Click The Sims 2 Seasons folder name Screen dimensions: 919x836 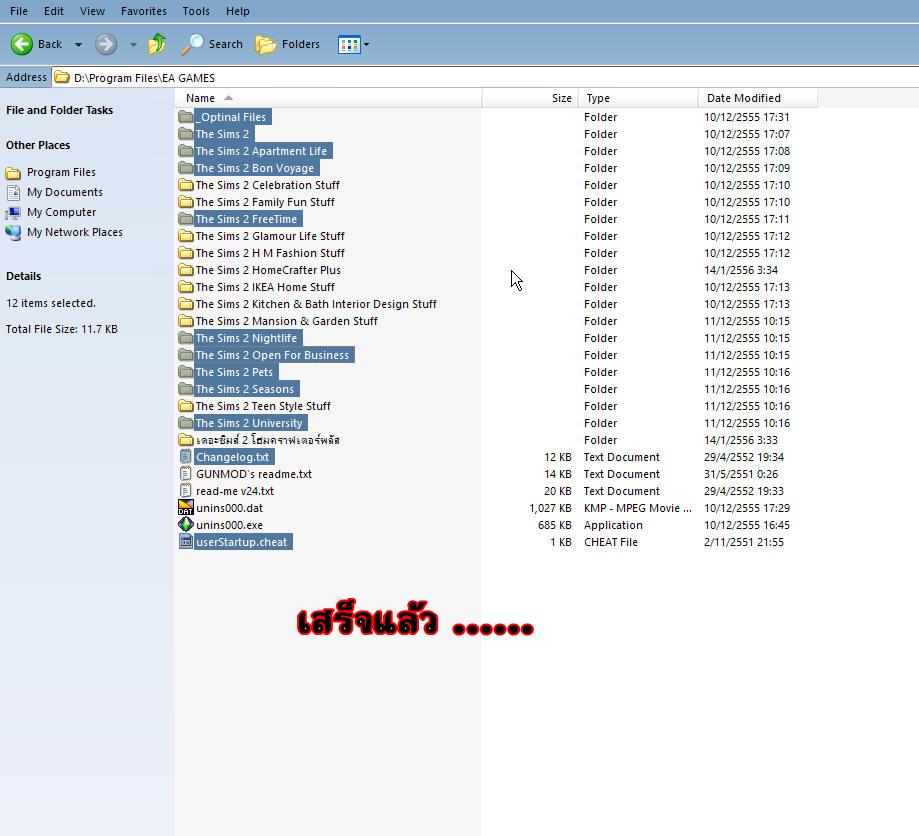(x=245, y=389)
